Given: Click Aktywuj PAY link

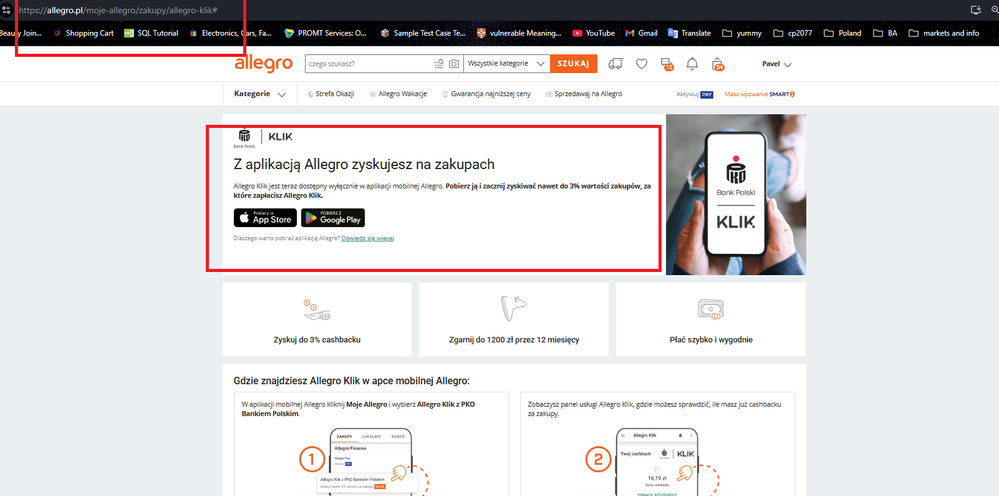Looking at the screenshot, I should [x=694, y=94].
